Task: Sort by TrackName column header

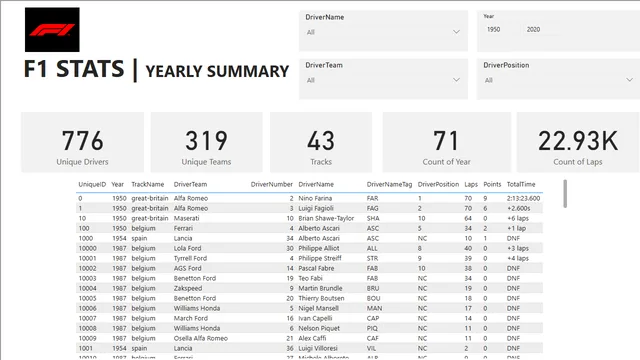Action: point(147,184)
